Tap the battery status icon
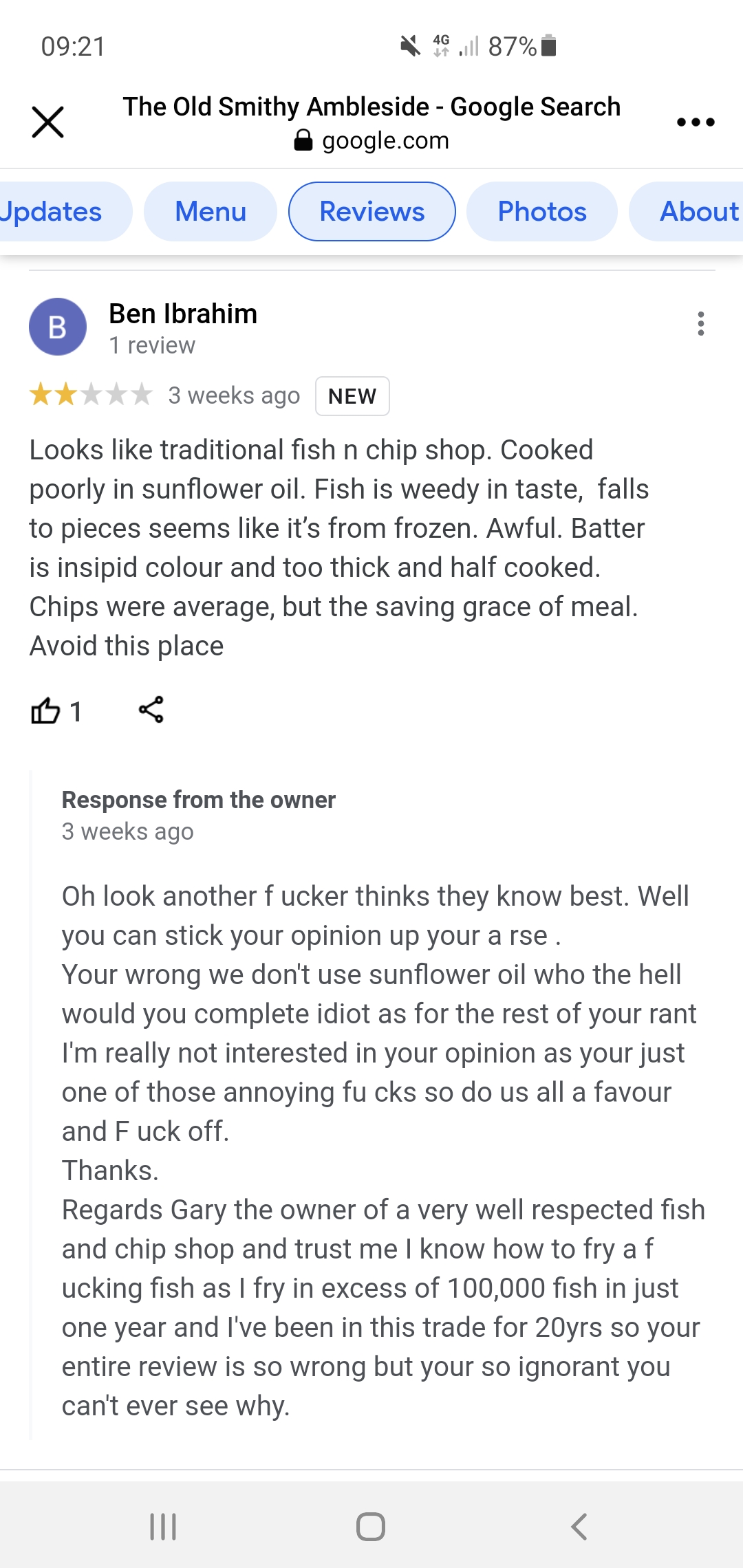 [x=548, y=46]
